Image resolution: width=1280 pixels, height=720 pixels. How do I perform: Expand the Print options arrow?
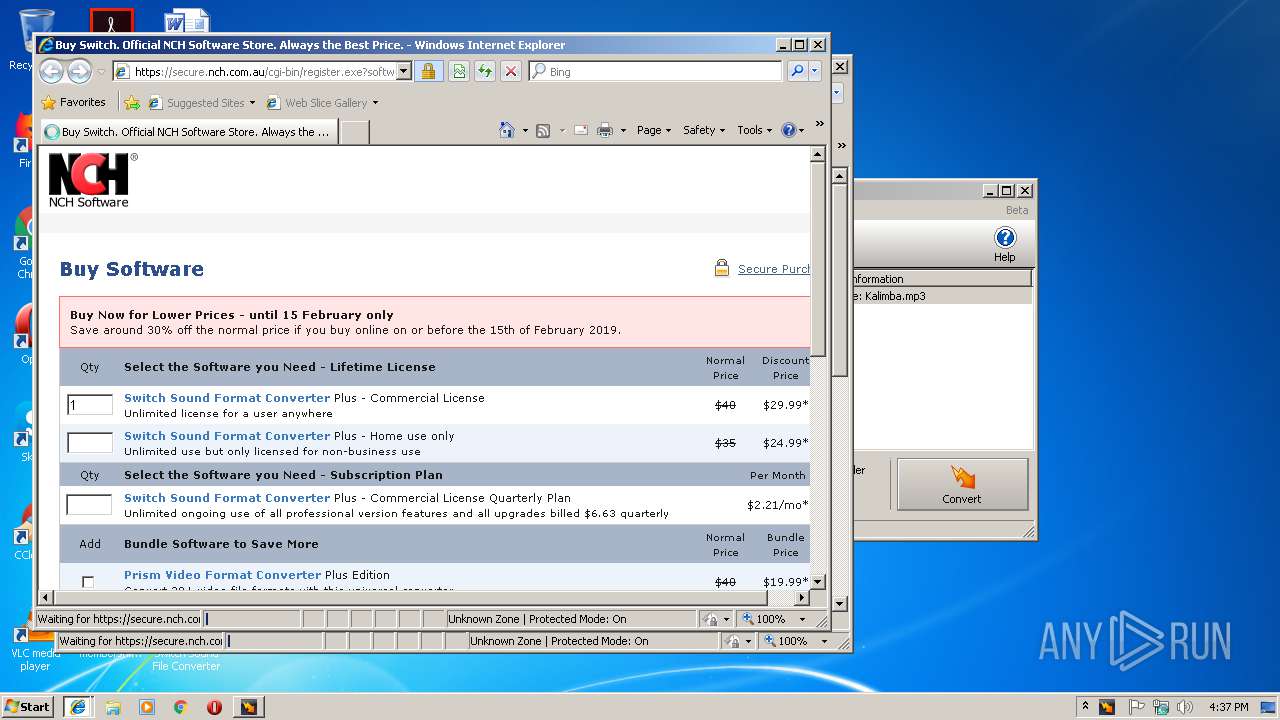[x=623, y=130]
